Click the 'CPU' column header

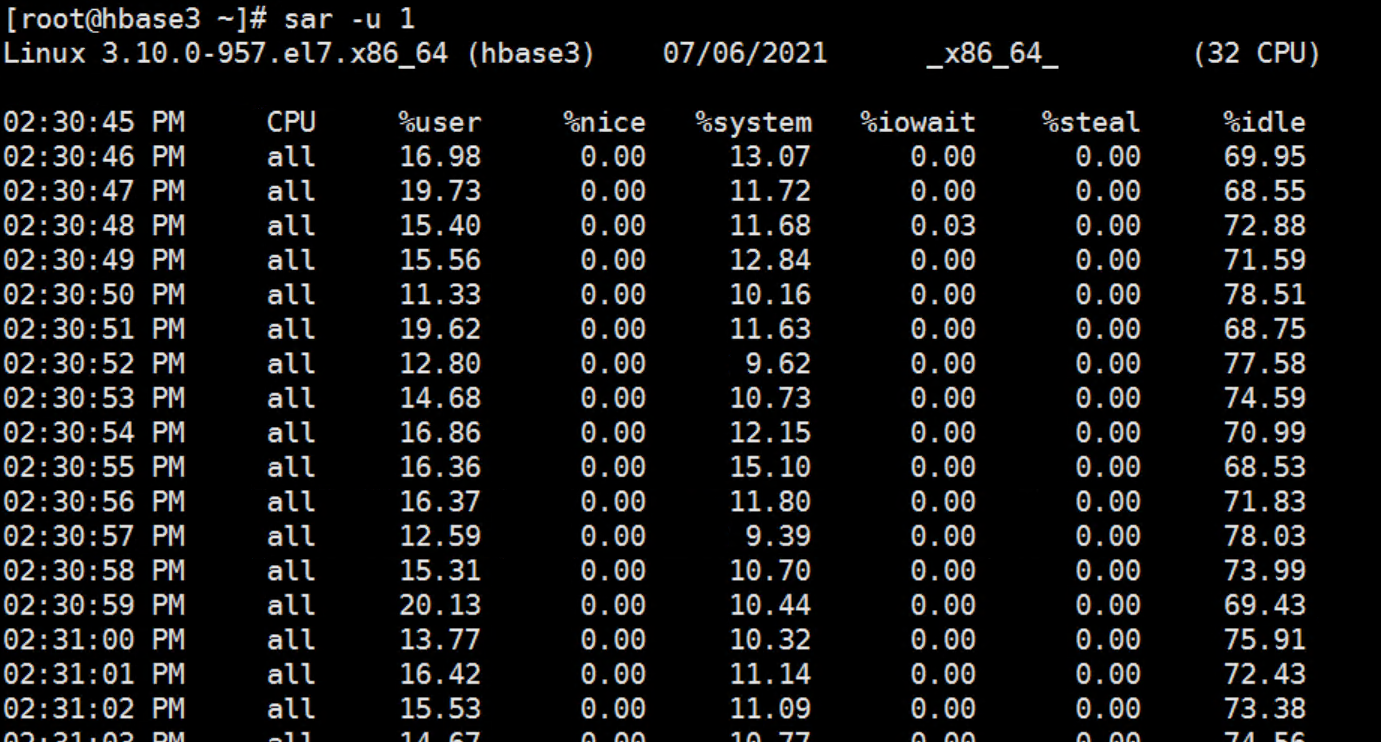291,123
